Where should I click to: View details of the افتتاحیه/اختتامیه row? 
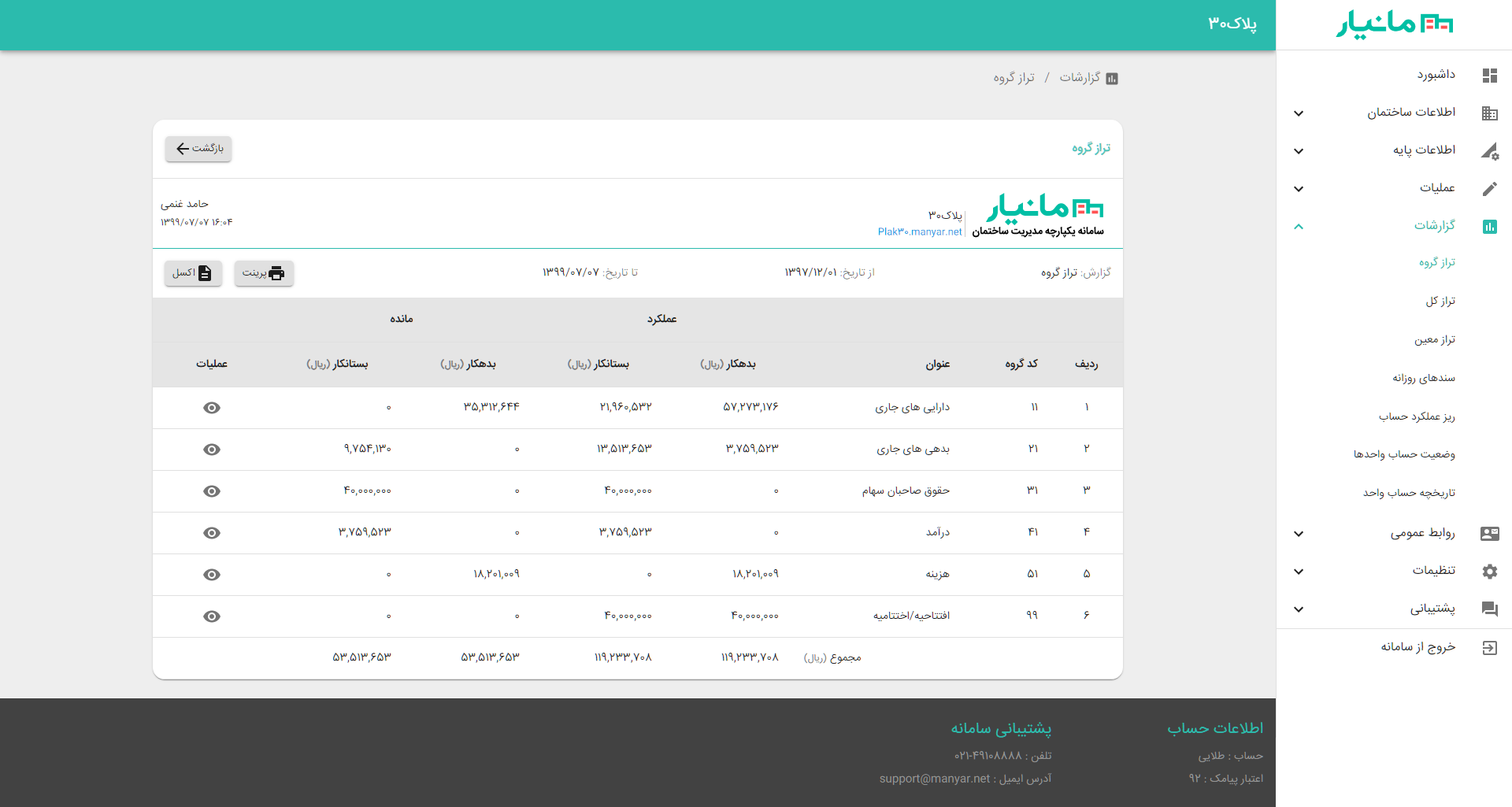212,616
